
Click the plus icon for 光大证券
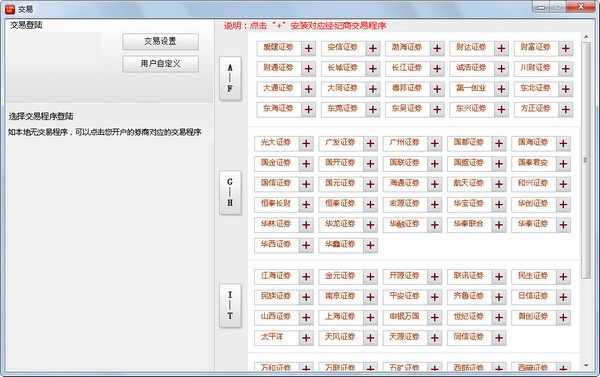pyautogui.click(x=306, y=144)
